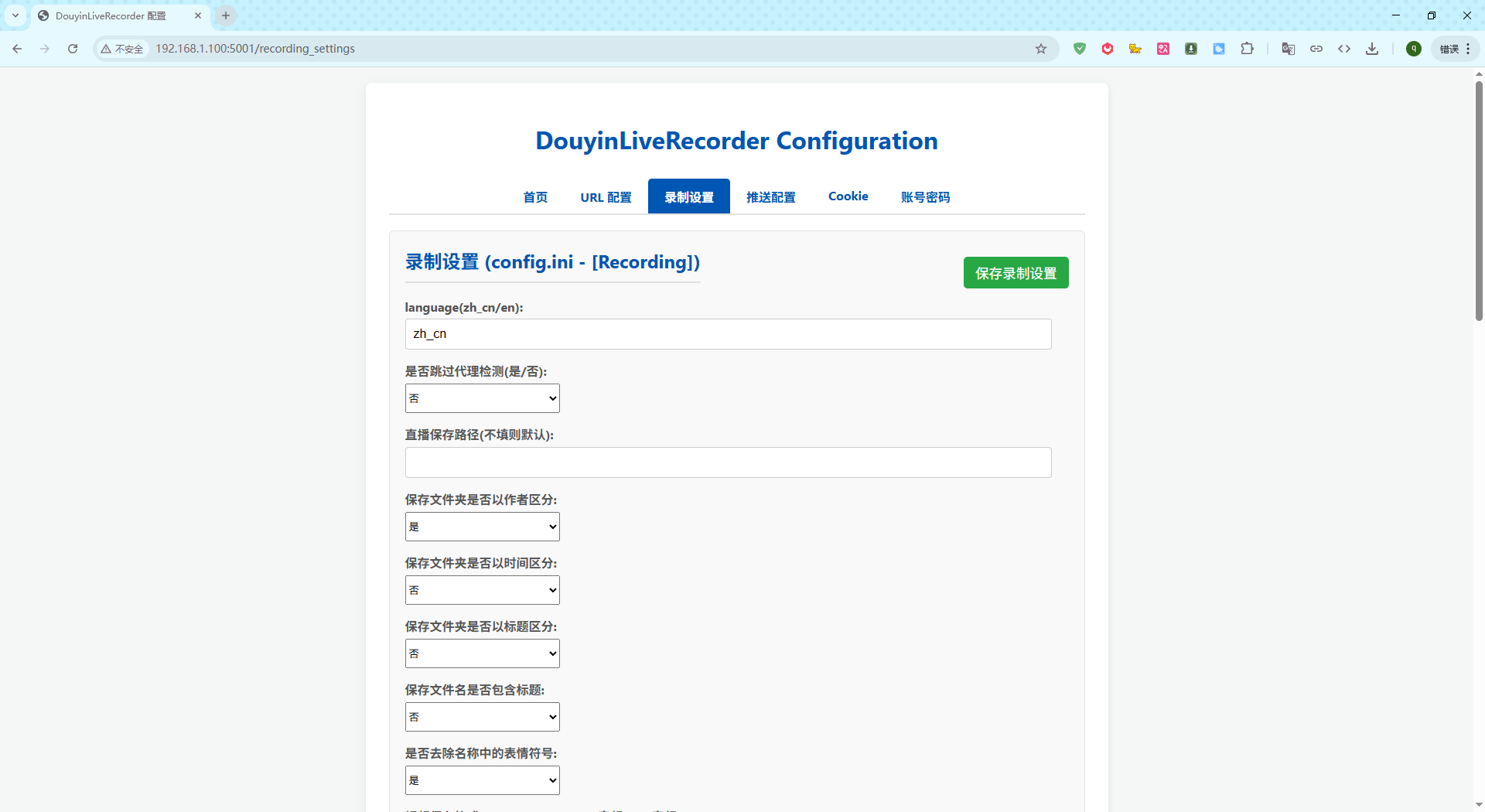Image resolution: width=1485 pixels, height=812 pixels.
Task: Open the browser extensions puzzle piece icon
Action: [x=1248, y=48]
